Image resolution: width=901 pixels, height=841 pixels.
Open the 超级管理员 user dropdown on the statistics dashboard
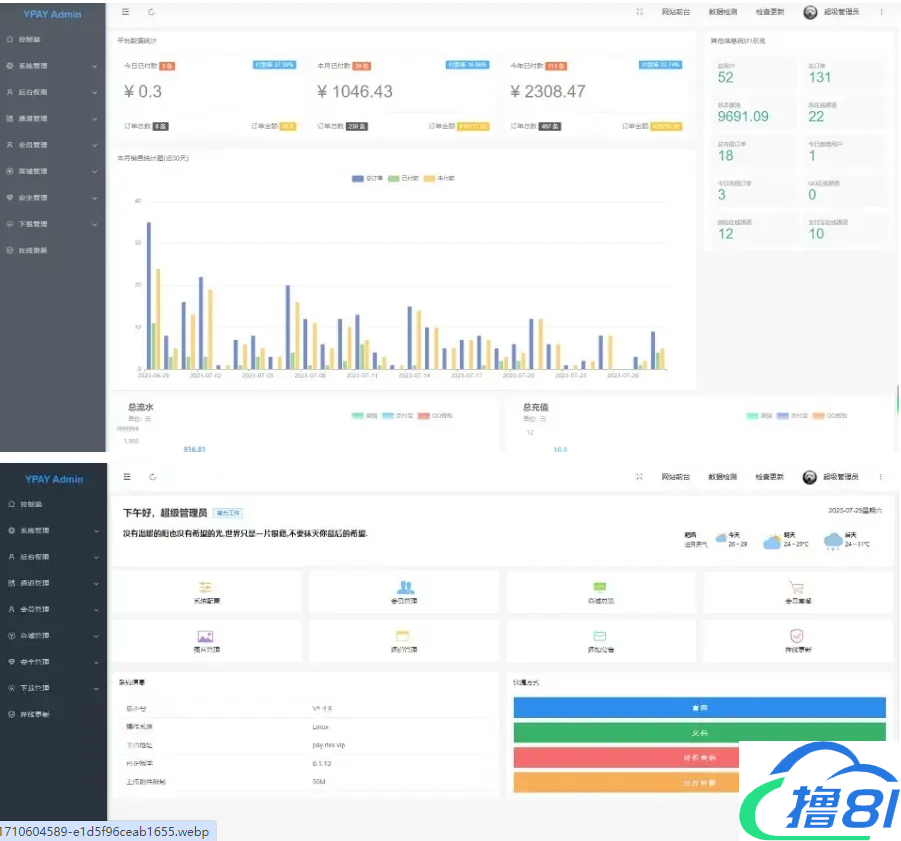[x=831, y=12]
